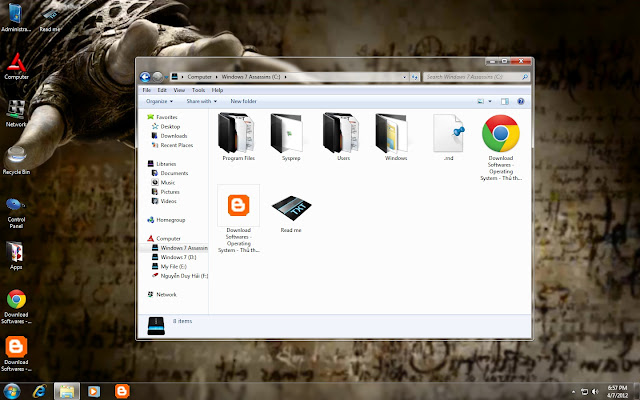
Task: Launch Internet Explorer from the taskbar
Action: (40, 391)
